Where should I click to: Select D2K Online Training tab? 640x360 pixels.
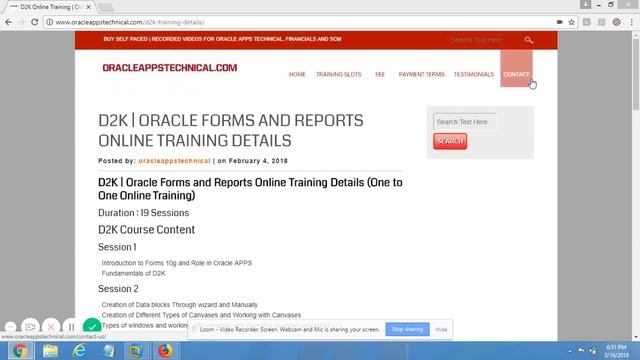coord(49,7)
